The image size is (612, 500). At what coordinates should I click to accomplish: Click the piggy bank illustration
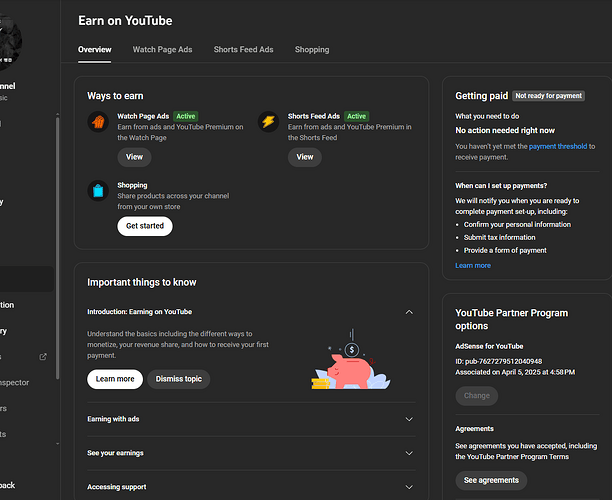(x=350, y=359)
